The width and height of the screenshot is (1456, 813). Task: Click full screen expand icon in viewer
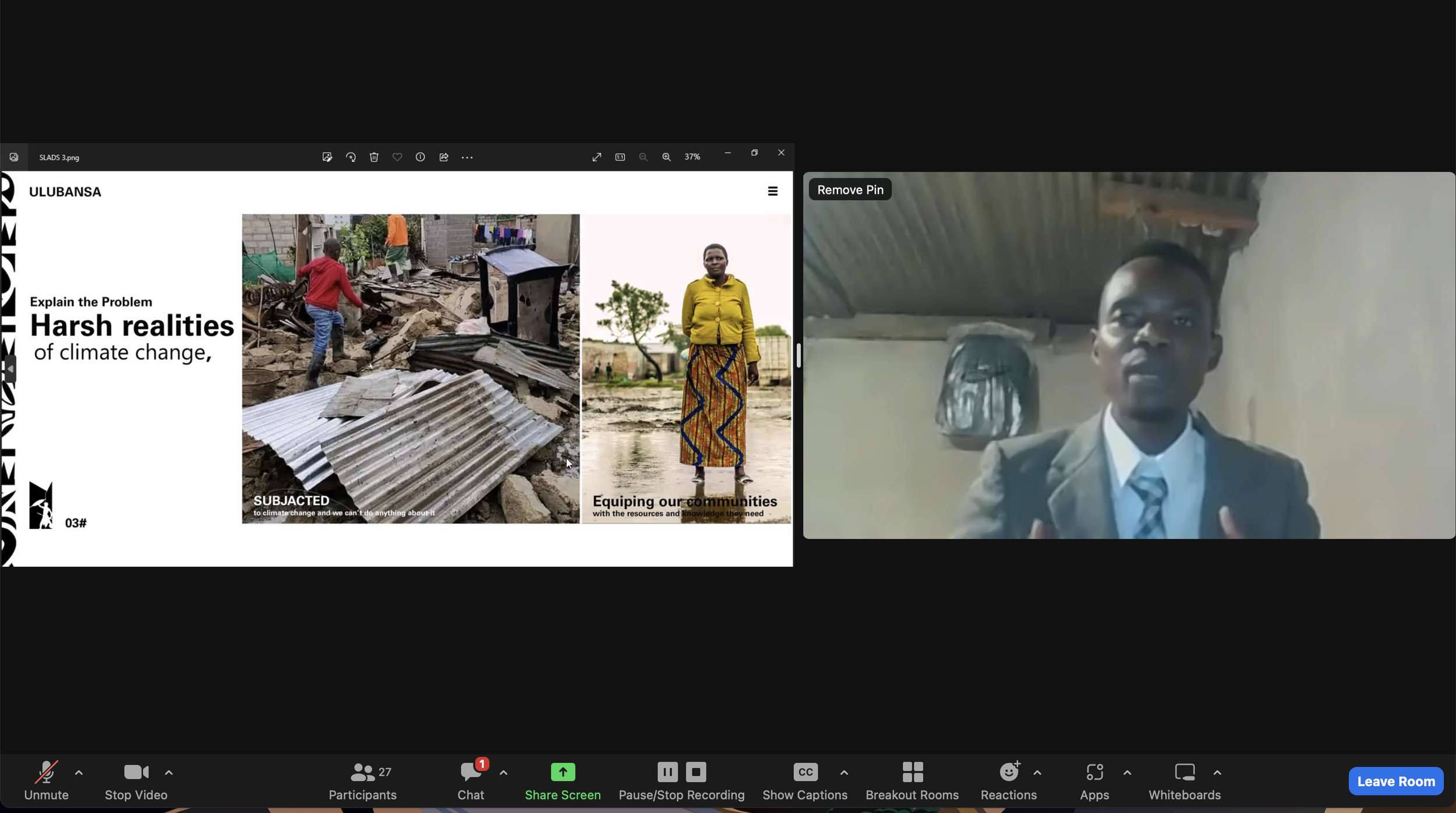click(597, 157)
